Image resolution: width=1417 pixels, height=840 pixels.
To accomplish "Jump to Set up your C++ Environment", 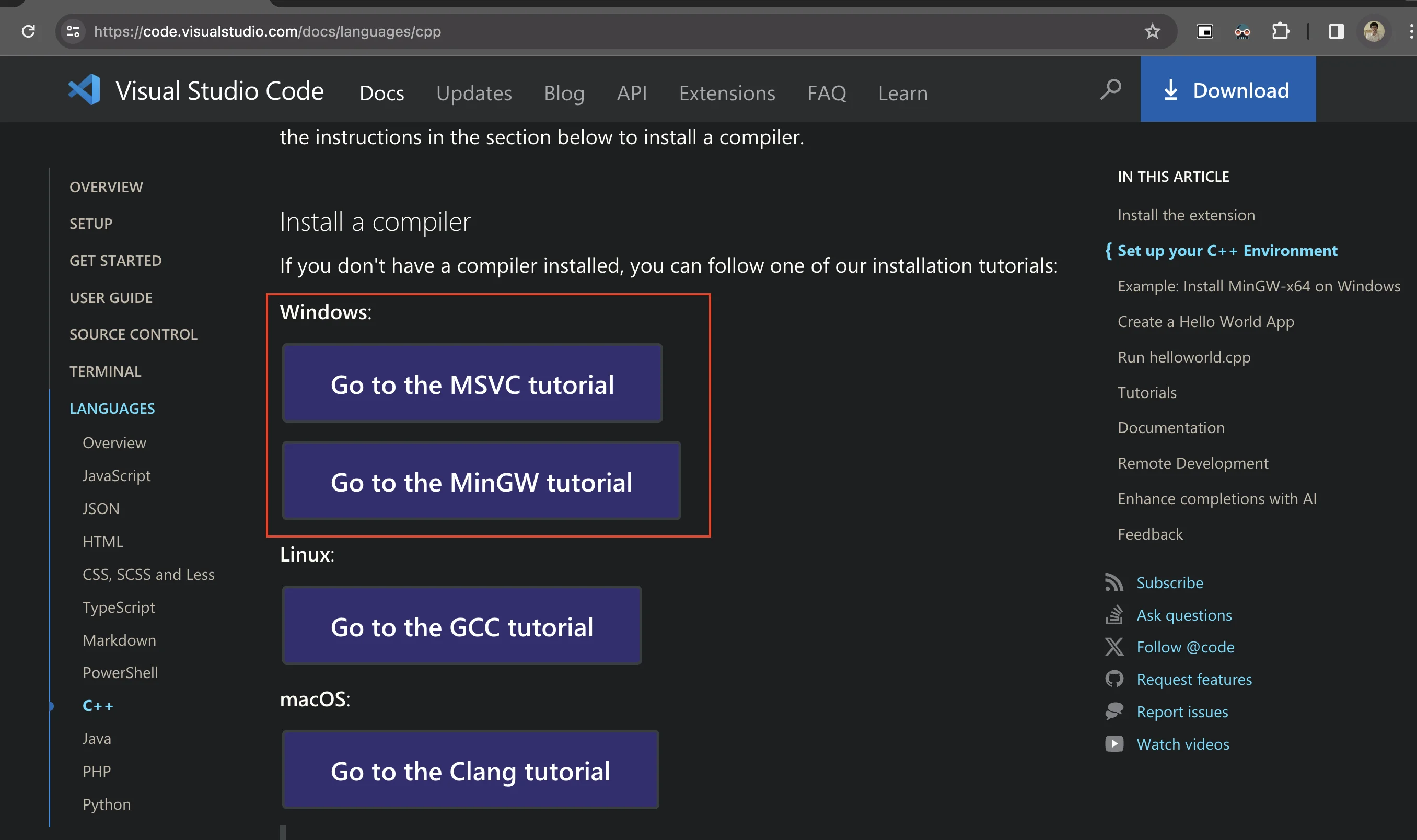I will pos(1227,251).
